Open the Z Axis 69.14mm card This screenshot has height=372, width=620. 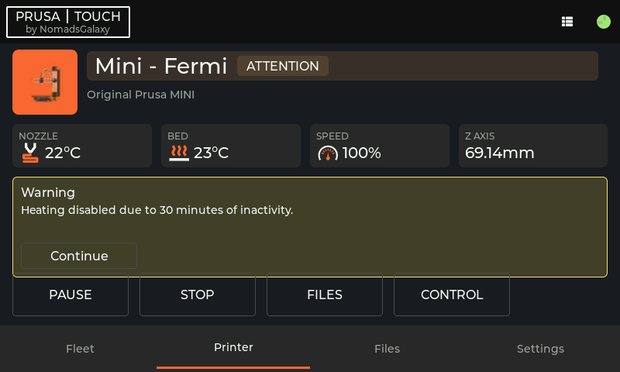click(533, 145)
